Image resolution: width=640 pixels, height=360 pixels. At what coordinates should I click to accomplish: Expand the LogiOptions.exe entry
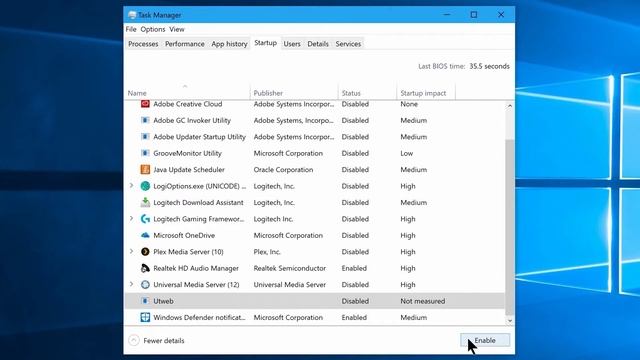[x=131, y=185]
